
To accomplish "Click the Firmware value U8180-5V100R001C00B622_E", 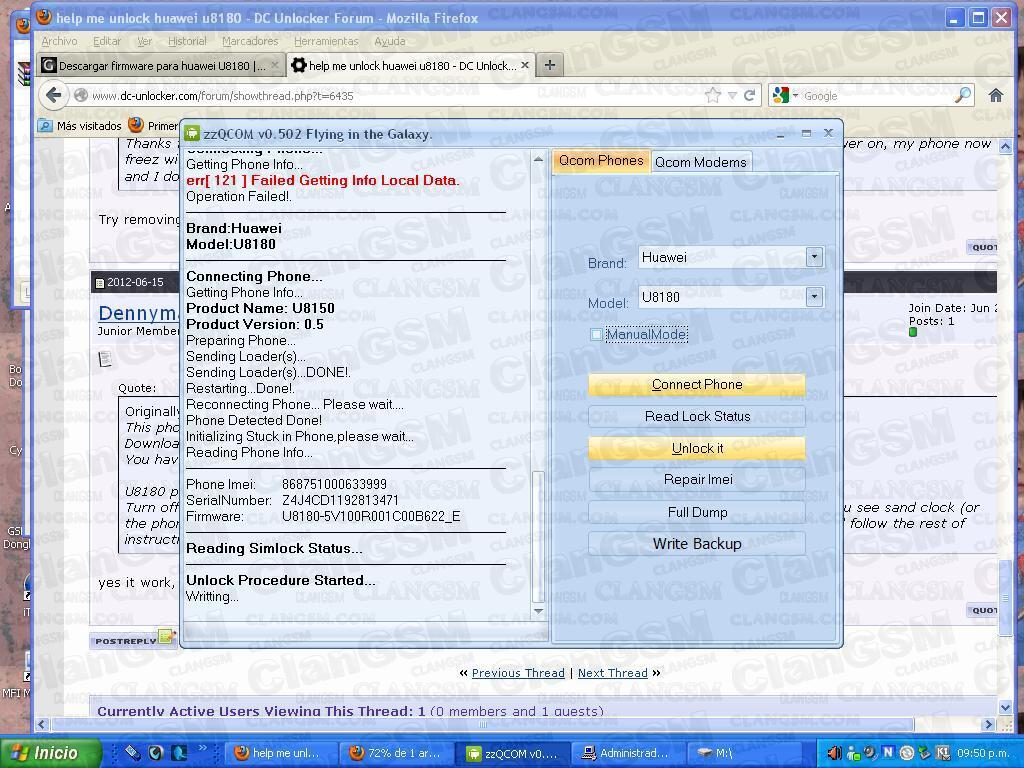I will 371,517.
